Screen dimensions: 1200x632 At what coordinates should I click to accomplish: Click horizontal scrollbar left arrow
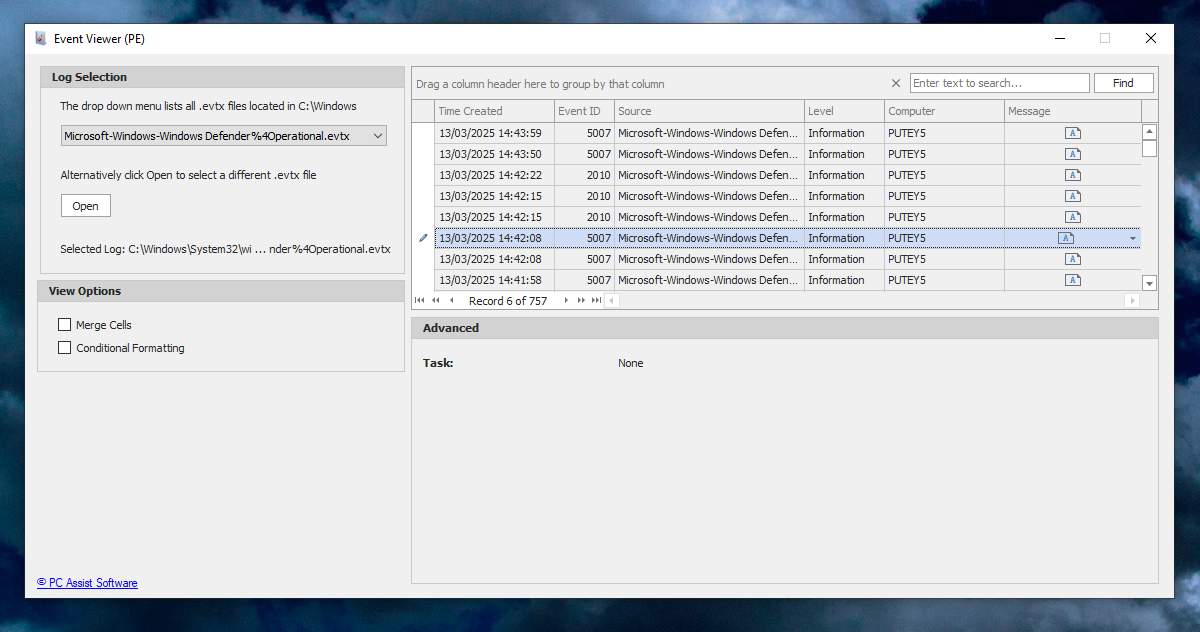612,300
